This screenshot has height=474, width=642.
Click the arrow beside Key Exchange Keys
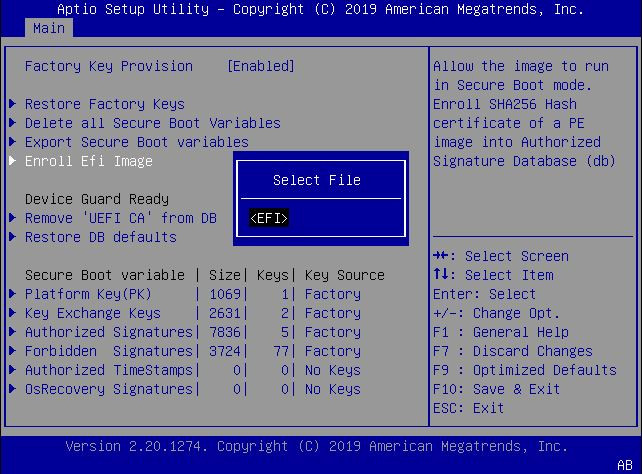[13, 313]
